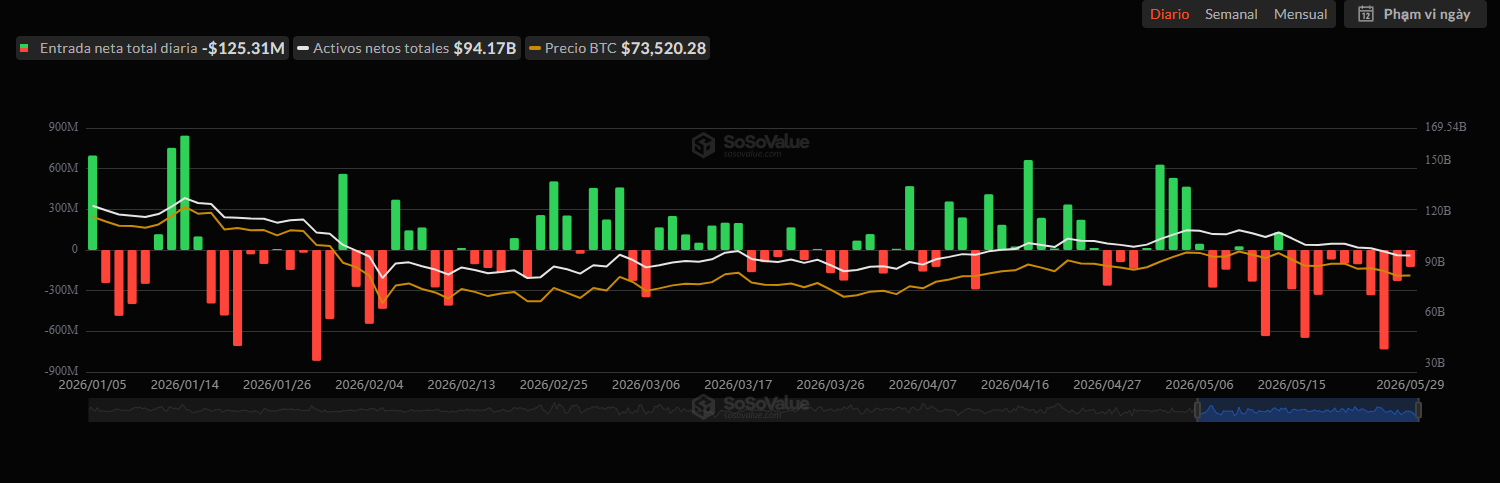Click the unselected left part of the navigator
This screenshot has width=1500, height=483.
(641, 410)
